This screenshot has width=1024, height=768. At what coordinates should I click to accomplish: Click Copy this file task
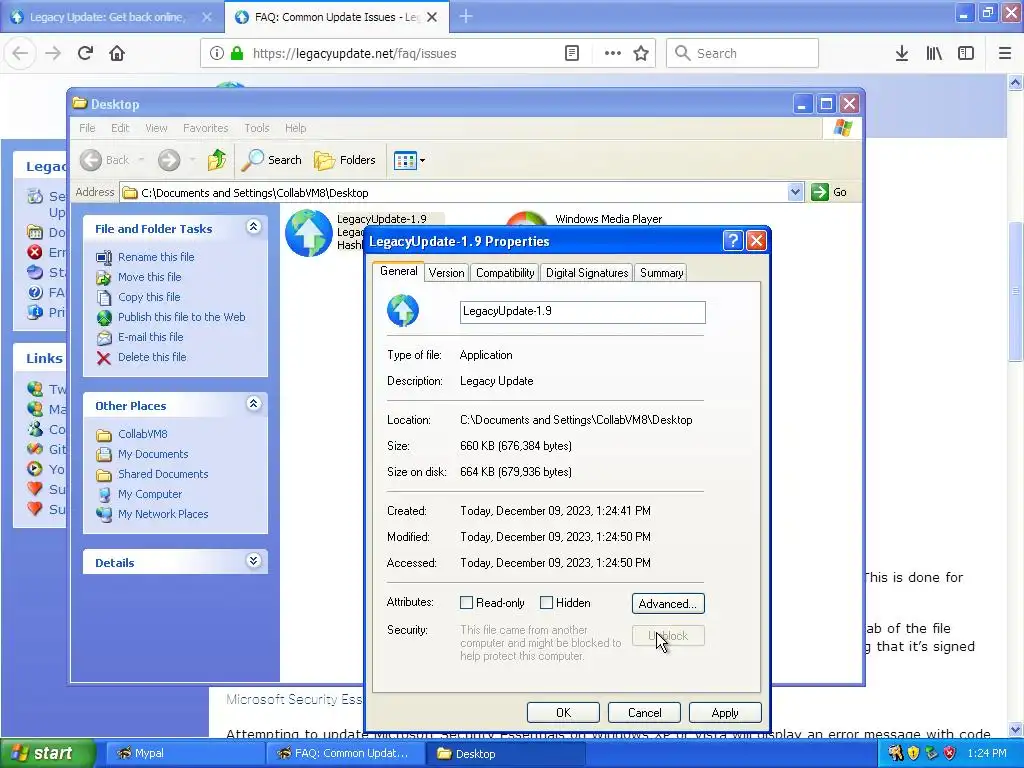[x=149, y=297]
